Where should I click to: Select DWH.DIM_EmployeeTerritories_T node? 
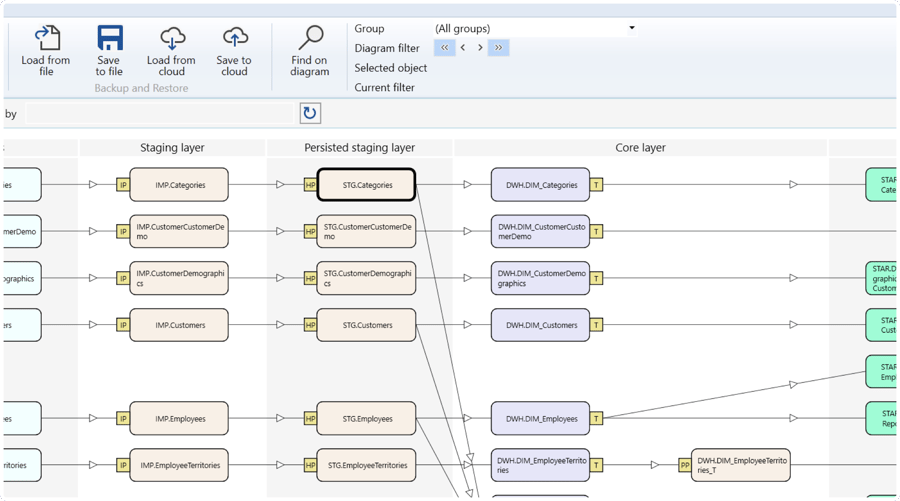(740, 465)
